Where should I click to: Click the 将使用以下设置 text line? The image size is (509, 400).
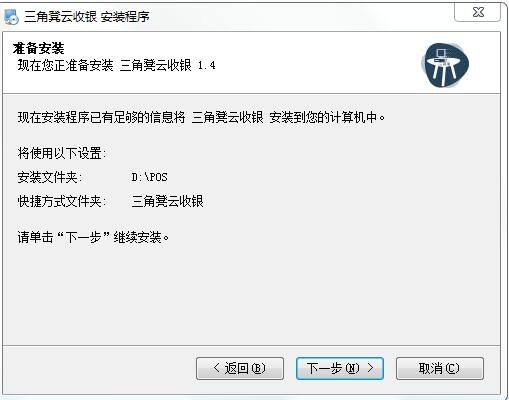(x=62, y=153)
